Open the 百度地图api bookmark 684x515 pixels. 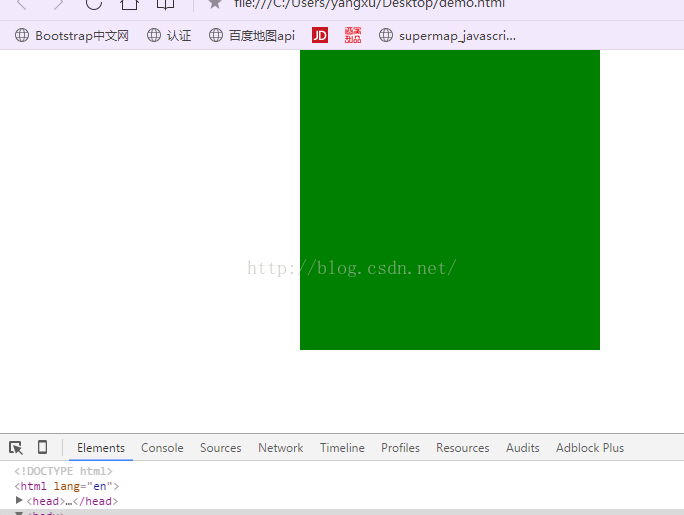252,35
